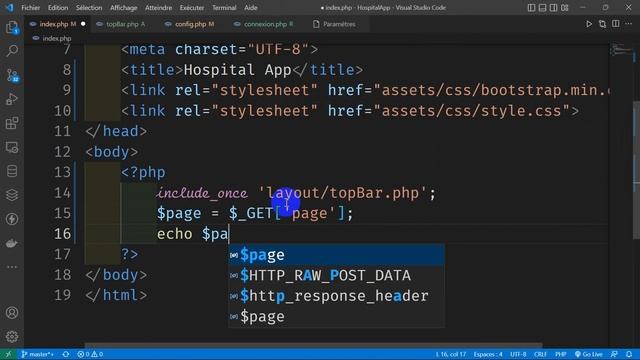Toggle the secondary side bar layout icon
Viewport: 640px width, 360px height.
553,7
